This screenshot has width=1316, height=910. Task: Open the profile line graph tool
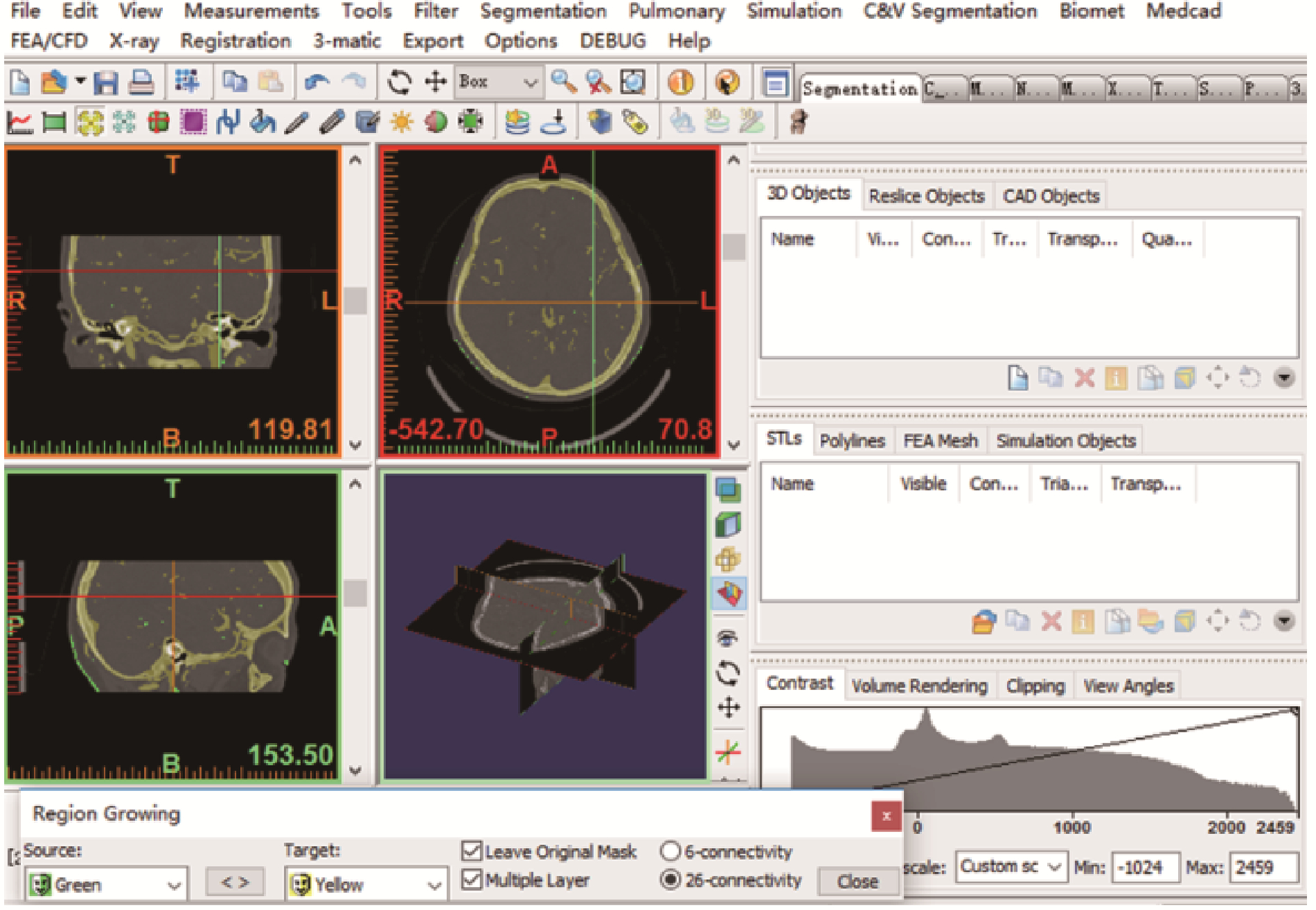[19, 123]
